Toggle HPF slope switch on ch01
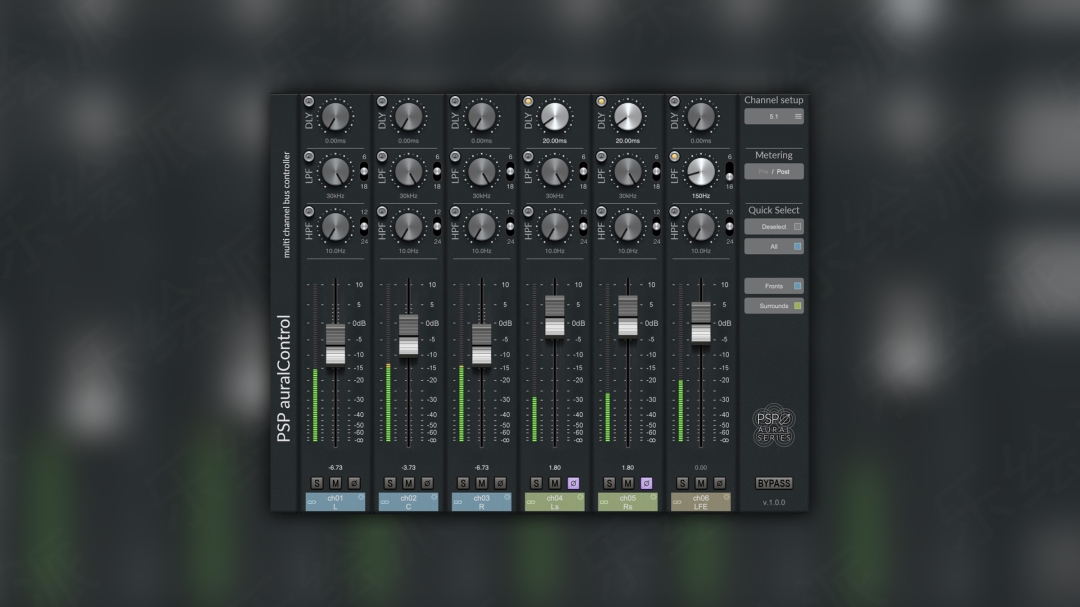 pos(364,227)
